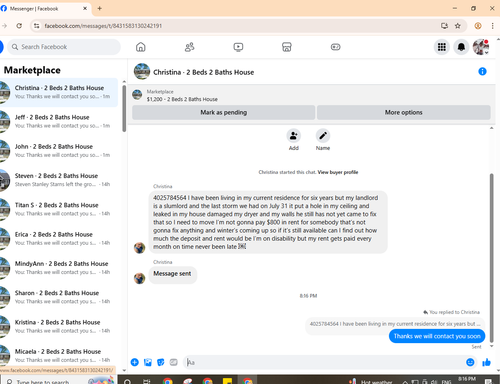The width and height of the screenshot is (500, 384).
Task: Click the chat messages scrollbar
Action: point(491,257)
